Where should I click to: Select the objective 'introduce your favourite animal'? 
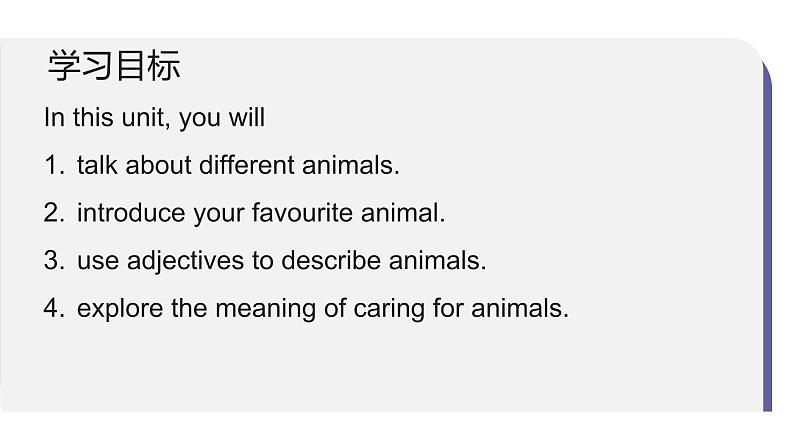261,213
